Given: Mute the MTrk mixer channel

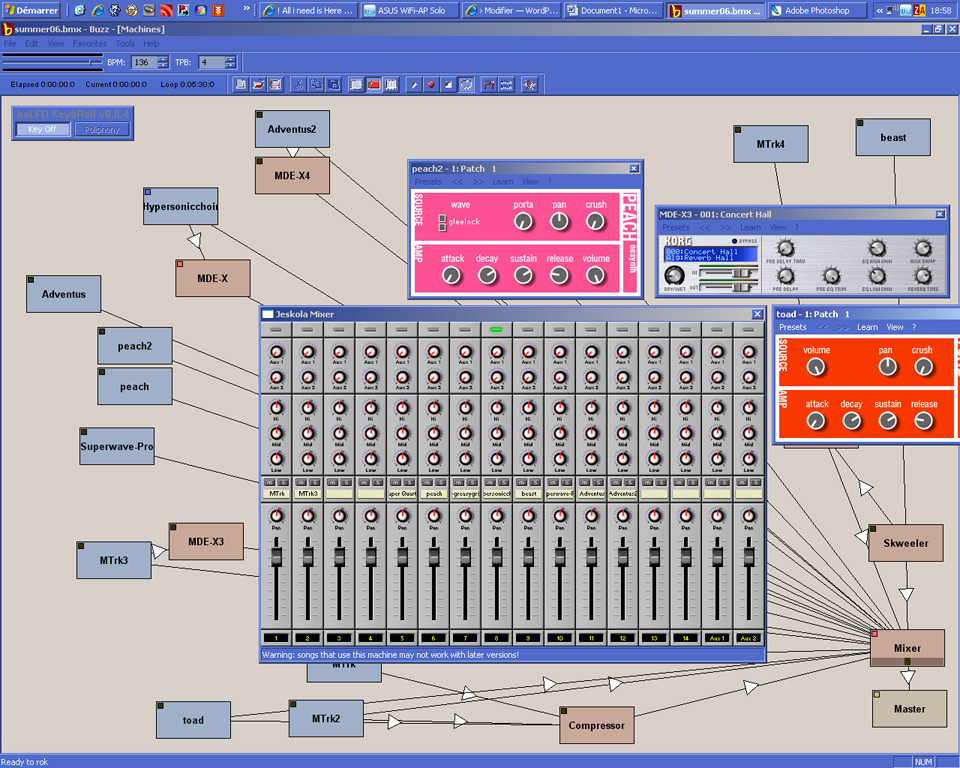Looking at the screenshot, I should click(x=269, y=483).
